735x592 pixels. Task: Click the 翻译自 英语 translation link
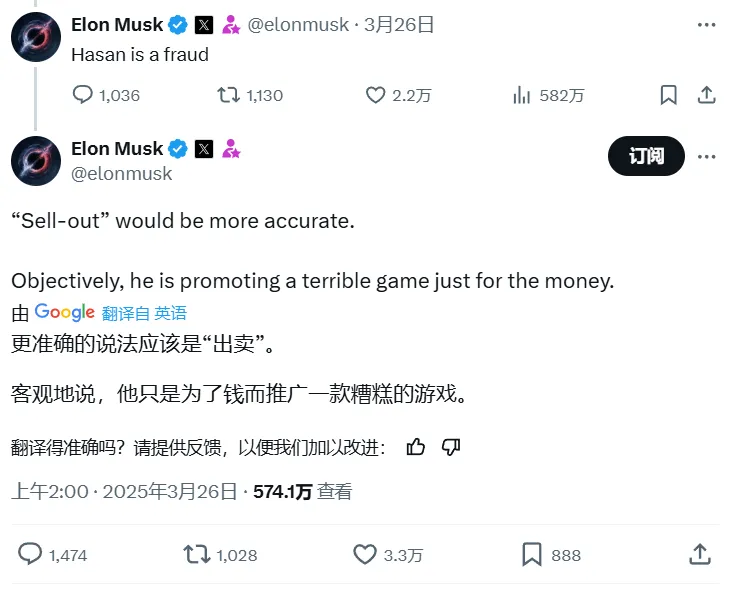[144, 313]
